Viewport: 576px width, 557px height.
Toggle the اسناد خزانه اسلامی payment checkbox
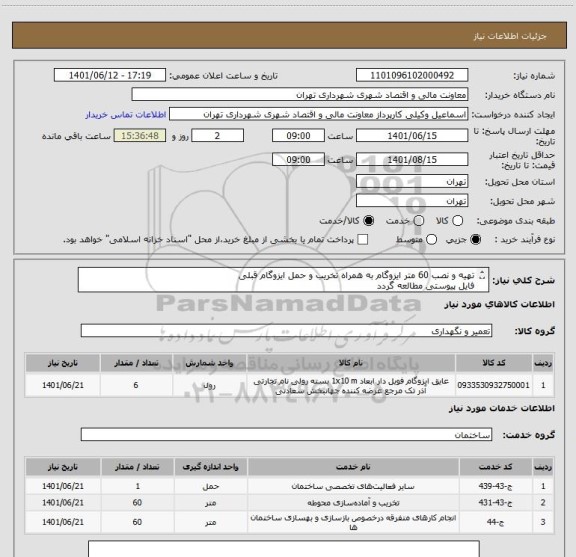point(363,240)
